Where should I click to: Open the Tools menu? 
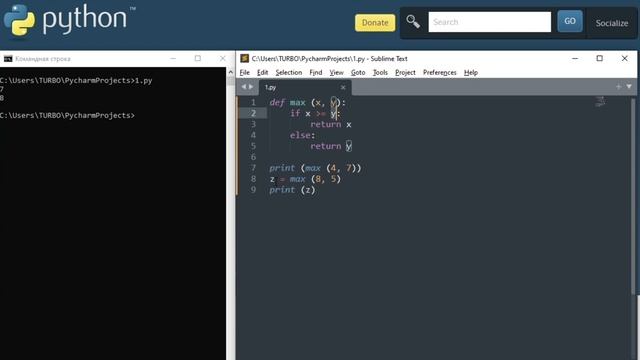tap(380, 72)
